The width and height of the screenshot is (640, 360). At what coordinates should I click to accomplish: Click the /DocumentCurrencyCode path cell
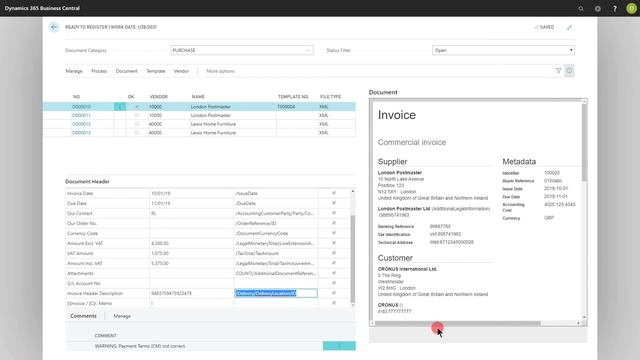pyautogui.click(x=276, y=233)
